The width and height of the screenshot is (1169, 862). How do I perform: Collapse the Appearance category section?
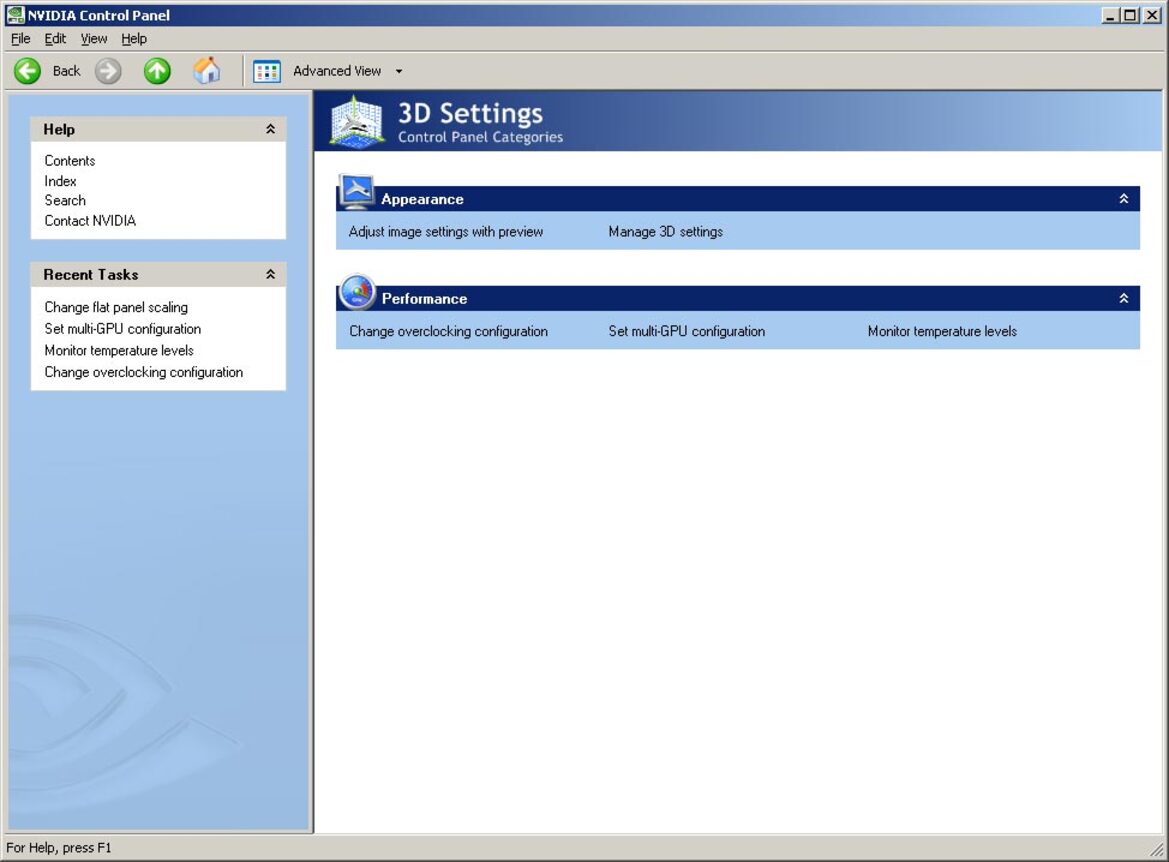[1124, 199]
